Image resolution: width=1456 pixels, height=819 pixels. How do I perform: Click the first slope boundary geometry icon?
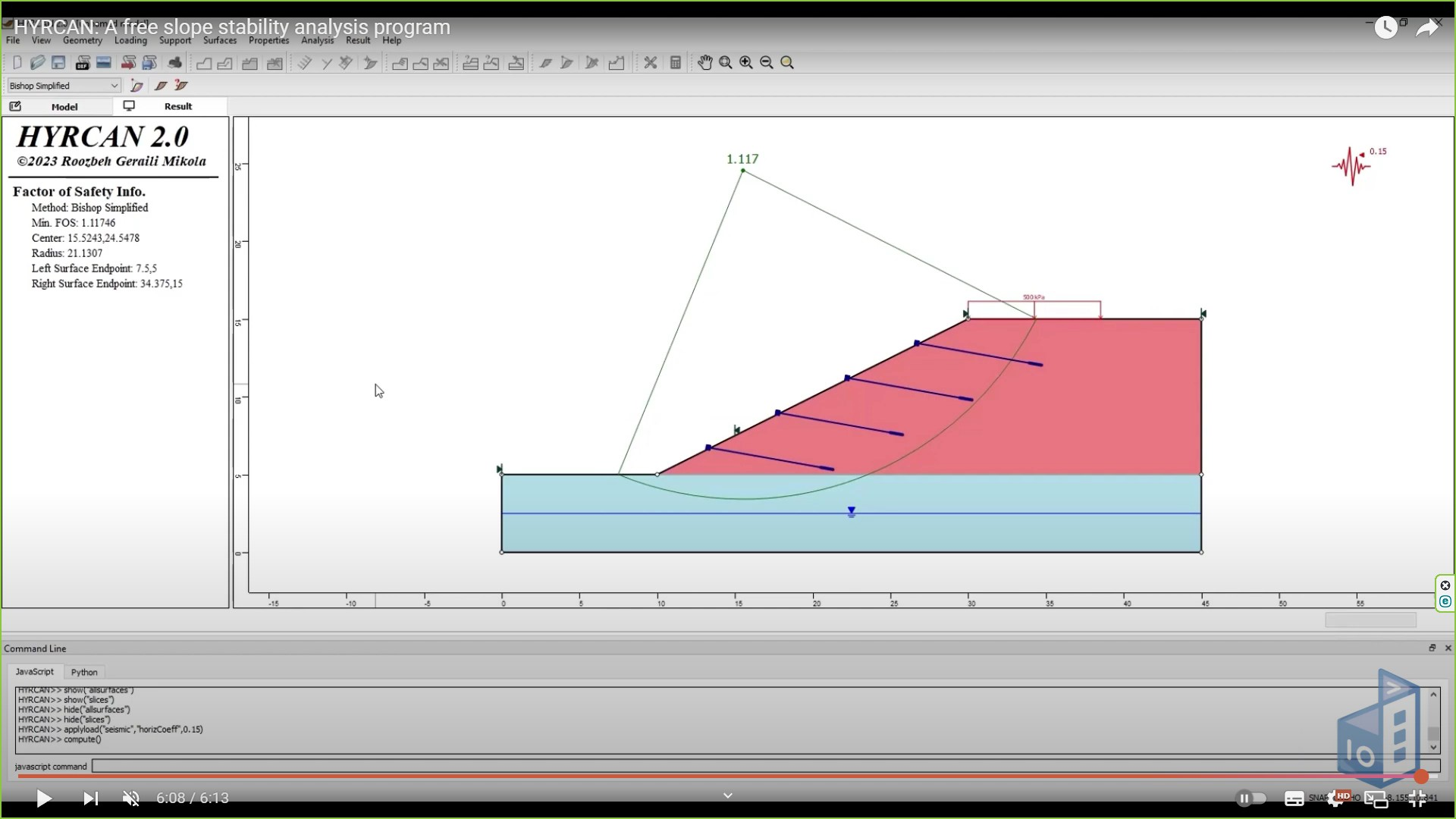click(x=204, y=63)
